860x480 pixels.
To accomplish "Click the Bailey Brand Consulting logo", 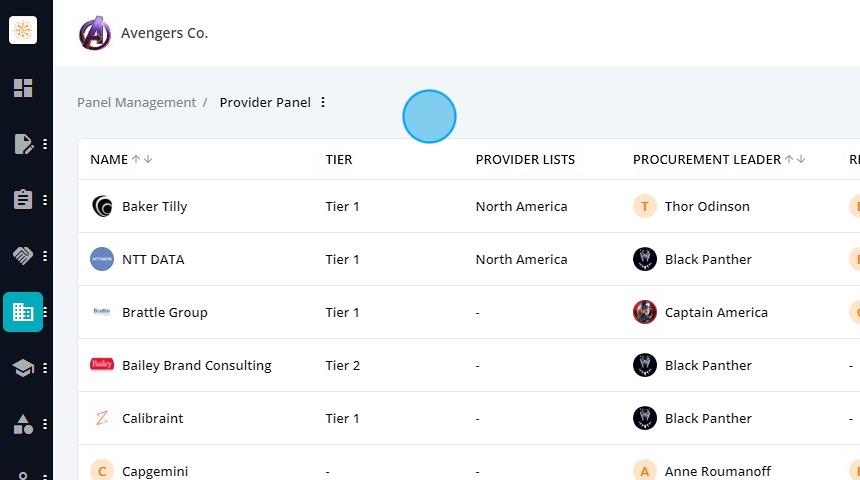I will click(102, 364).
